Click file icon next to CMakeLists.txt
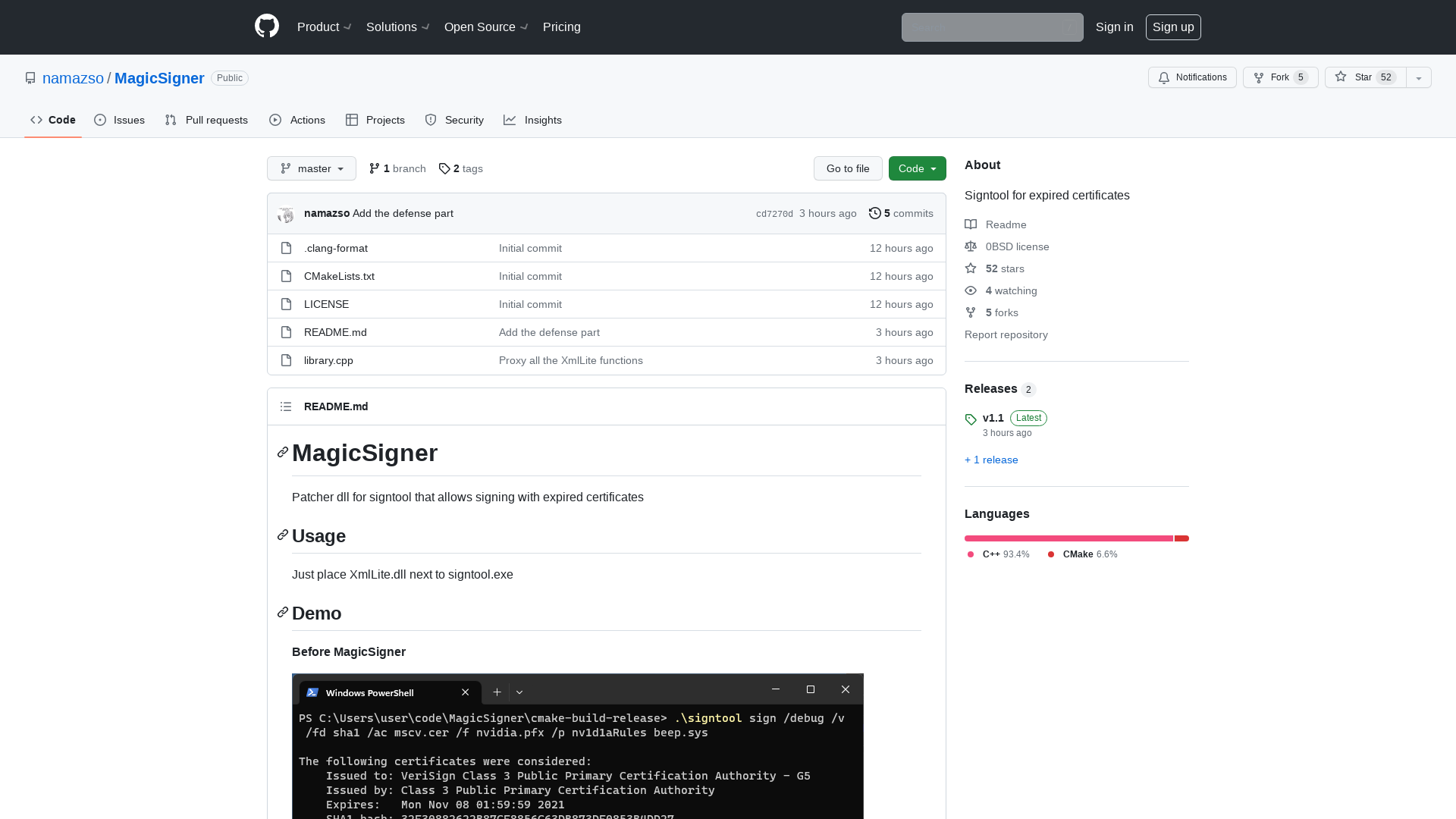This screenshot has width=1456, height=819. pos(286,276)
